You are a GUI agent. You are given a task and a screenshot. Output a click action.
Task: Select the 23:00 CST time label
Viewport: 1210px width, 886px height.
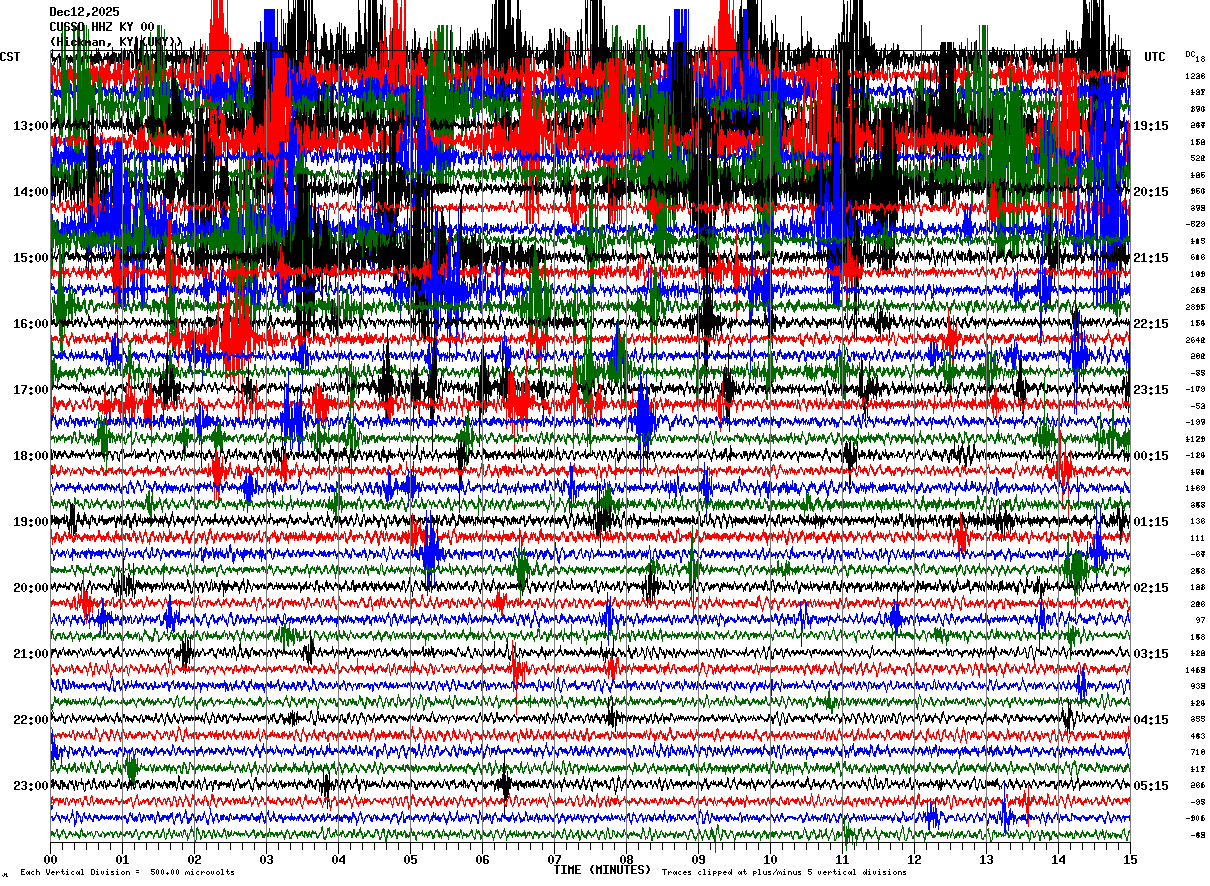click(31, 786)
